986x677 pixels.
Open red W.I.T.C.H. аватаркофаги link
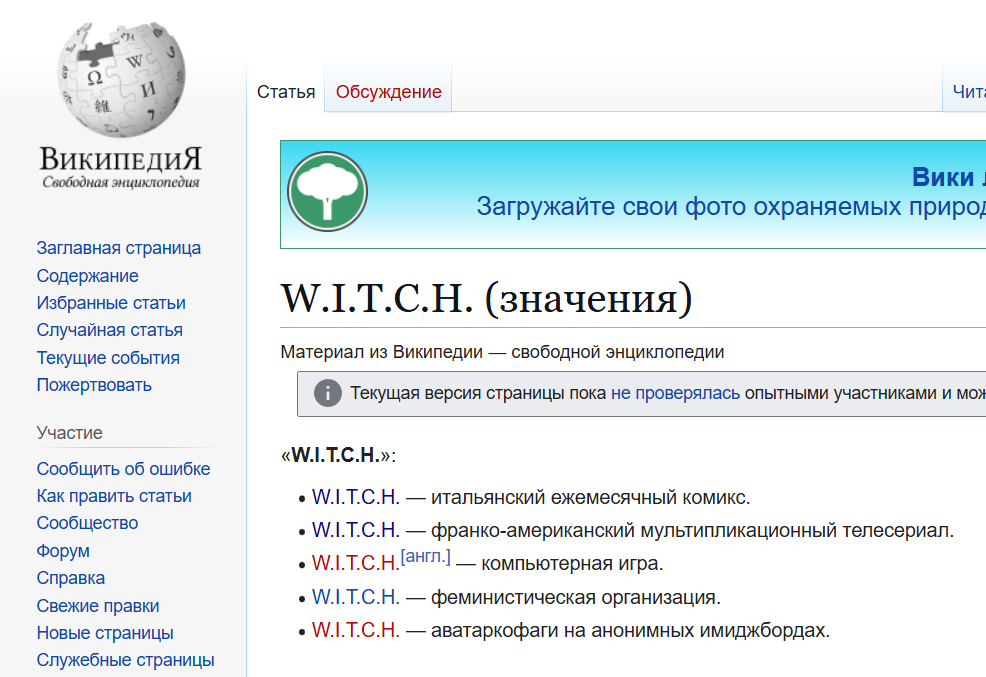tap(356, 630)
